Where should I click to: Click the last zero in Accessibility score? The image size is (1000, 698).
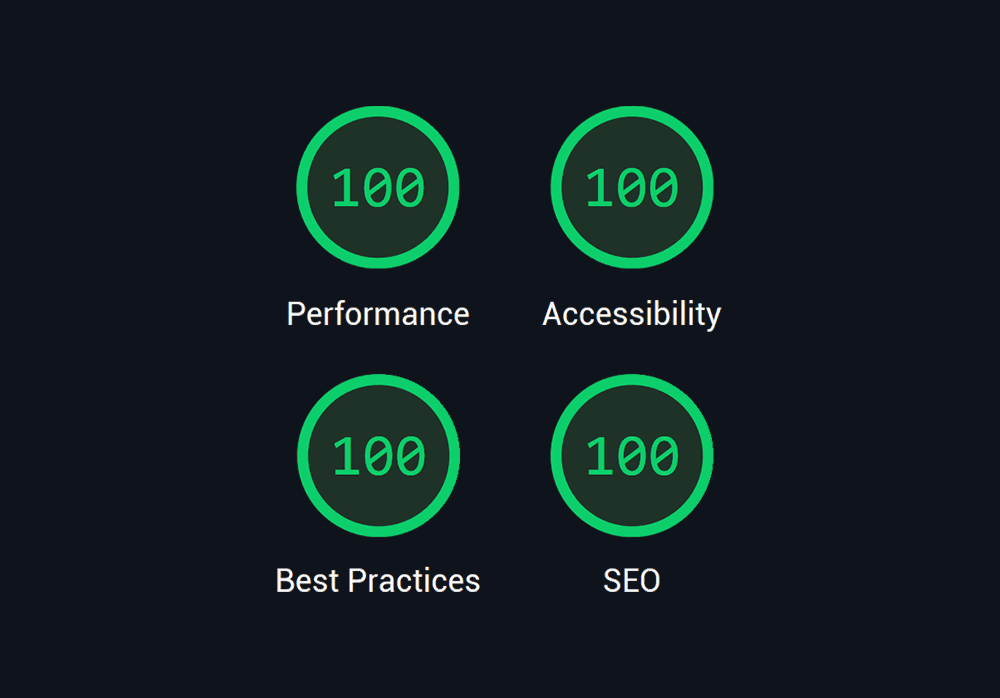pyautogui.click(x=664, y=188)
